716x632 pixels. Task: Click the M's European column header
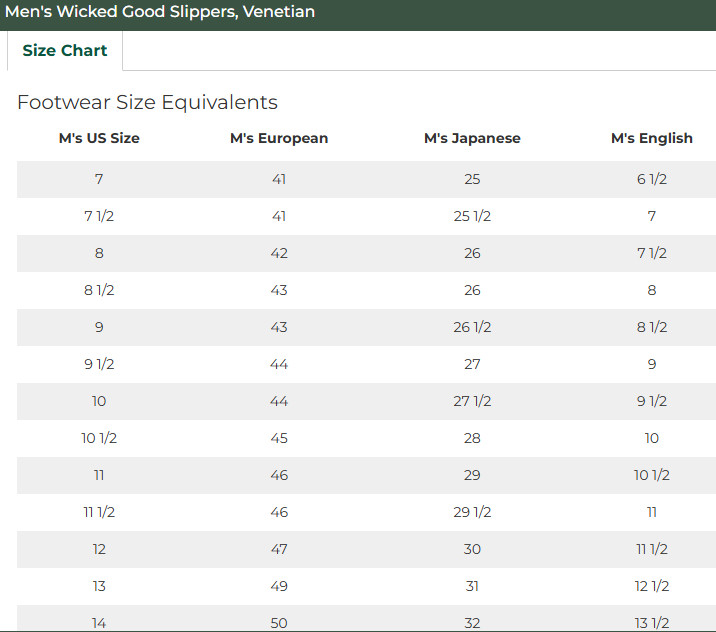[279, 139]
